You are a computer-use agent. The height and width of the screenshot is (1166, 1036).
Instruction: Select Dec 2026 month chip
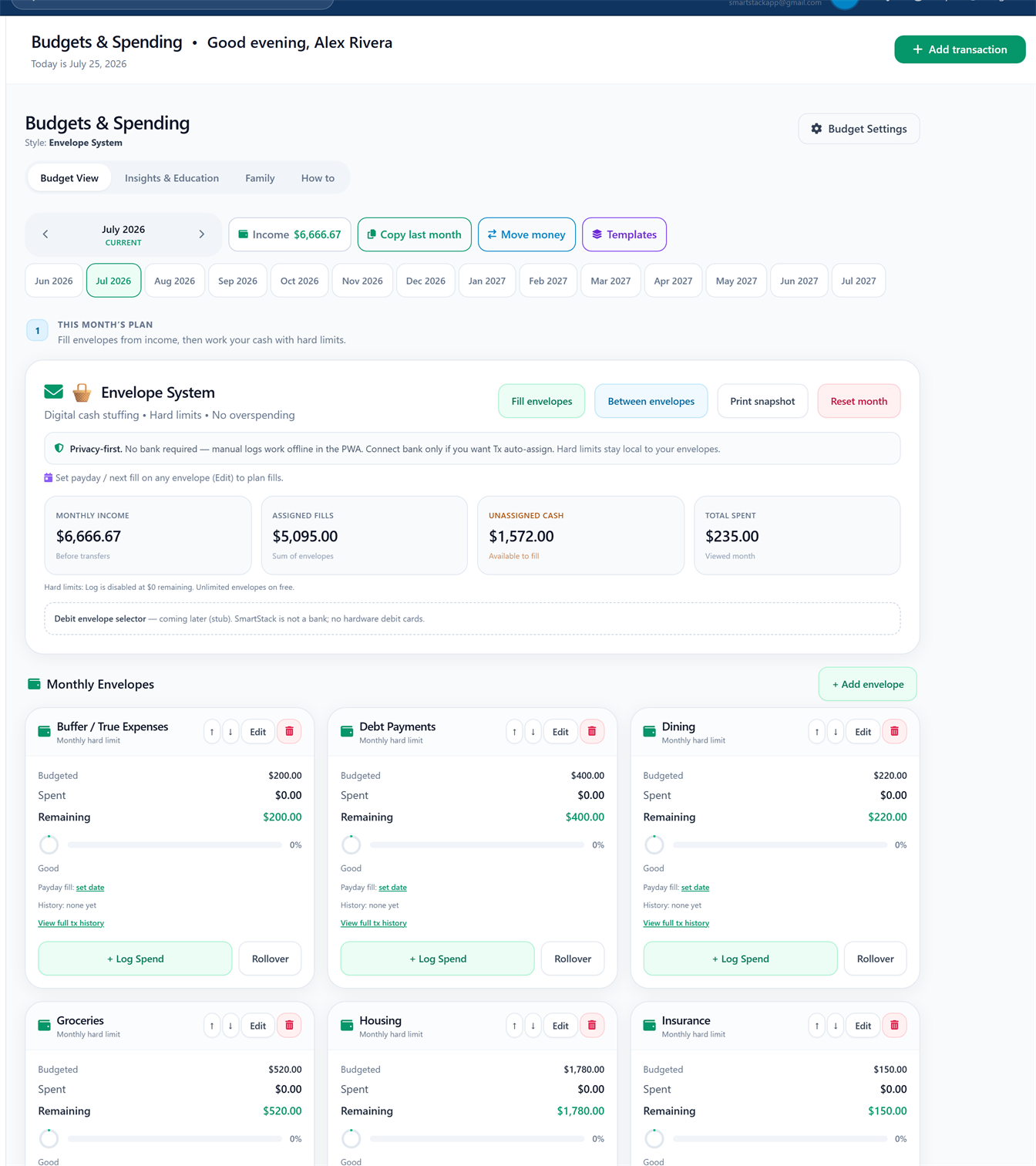425,281
